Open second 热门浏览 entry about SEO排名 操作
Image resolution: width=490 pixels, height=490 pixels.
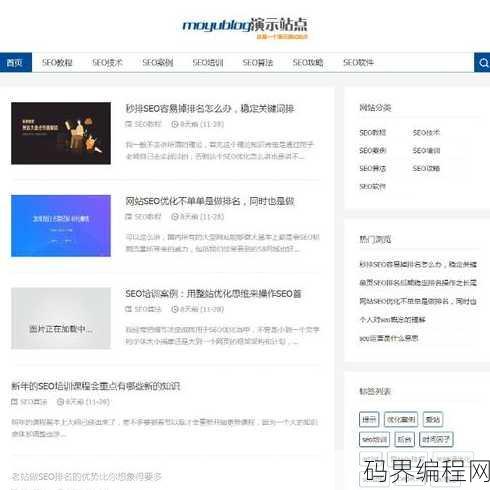pyautogui.click(x=418, y=283)
